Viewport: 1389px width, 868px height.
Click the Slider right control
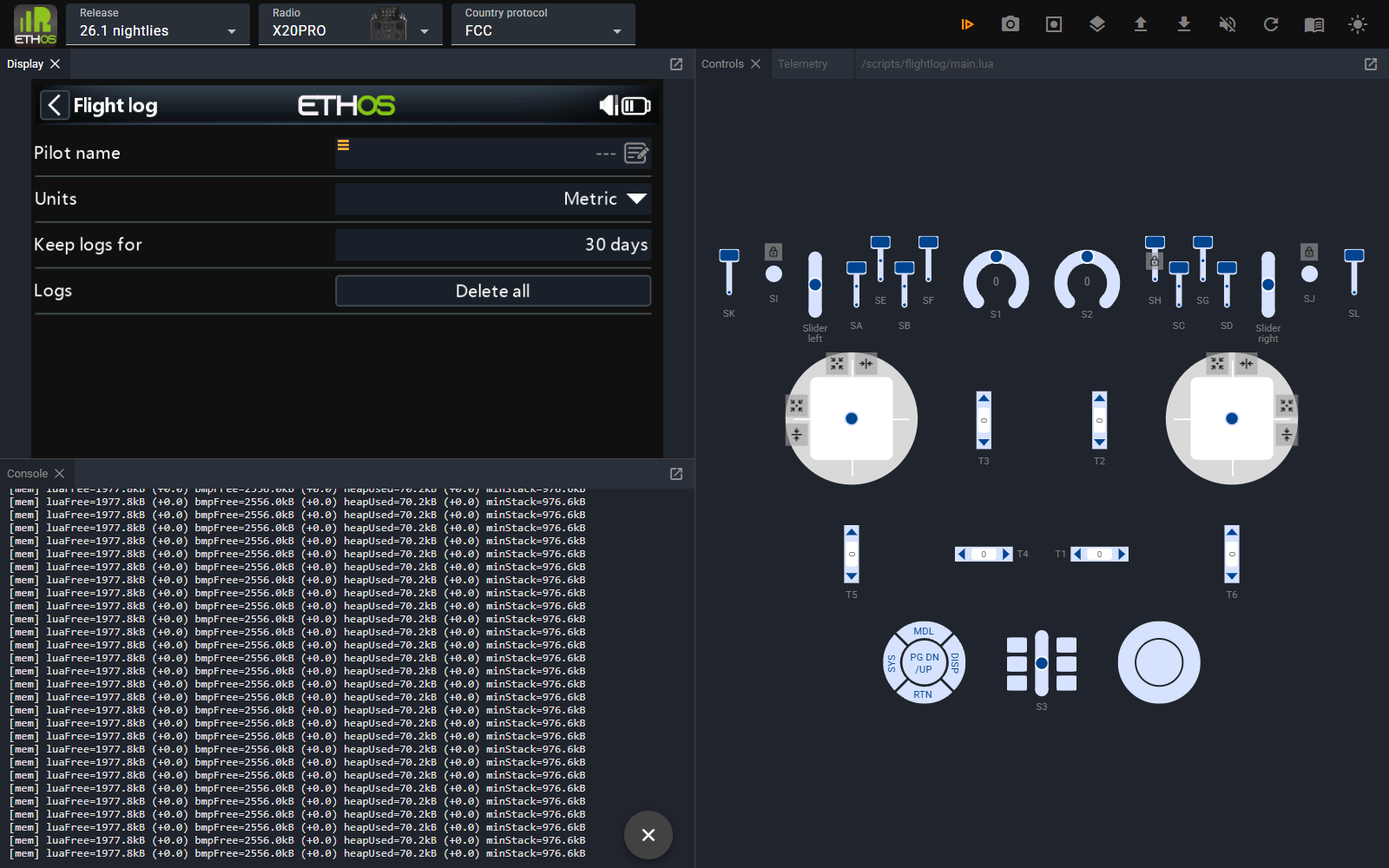click(1268, 285)
